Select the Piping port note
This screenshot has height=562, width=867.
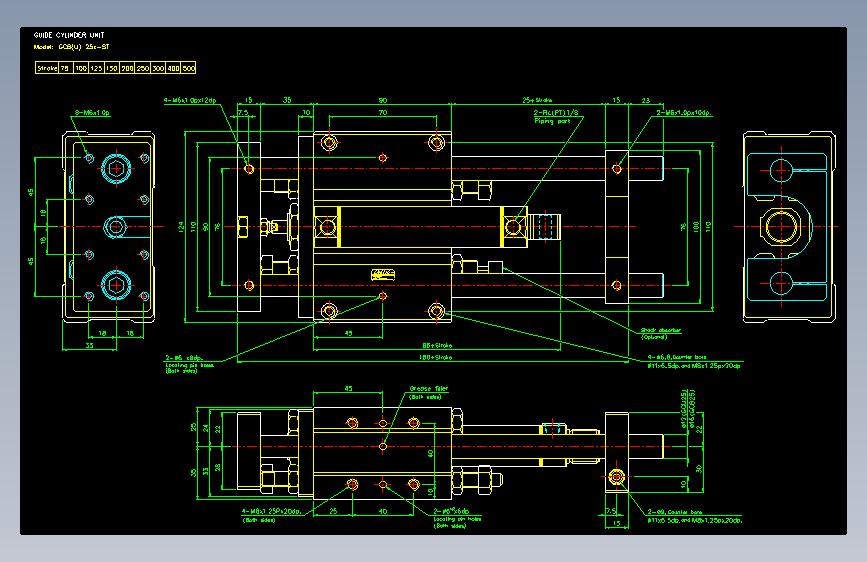point(552,121)
